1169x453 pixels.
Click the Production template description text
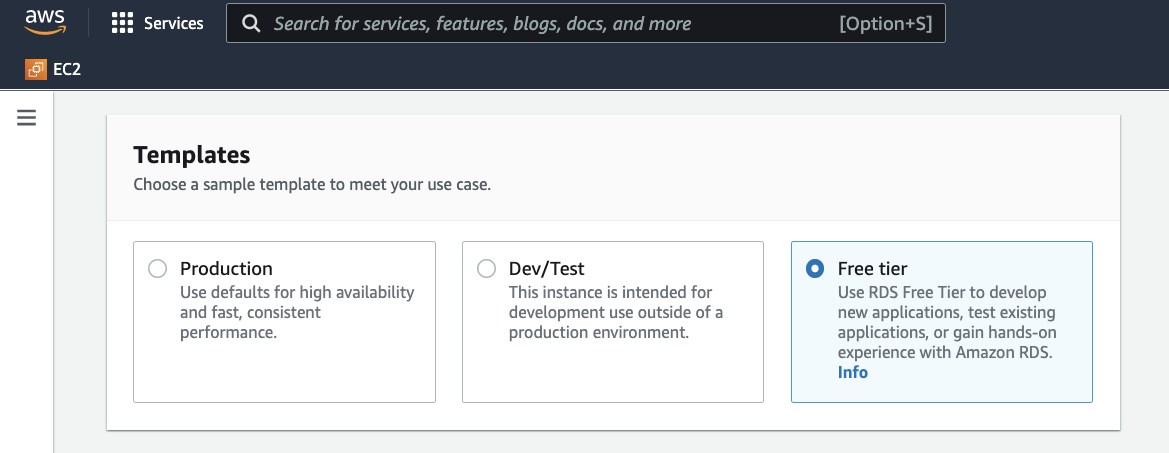296,312
